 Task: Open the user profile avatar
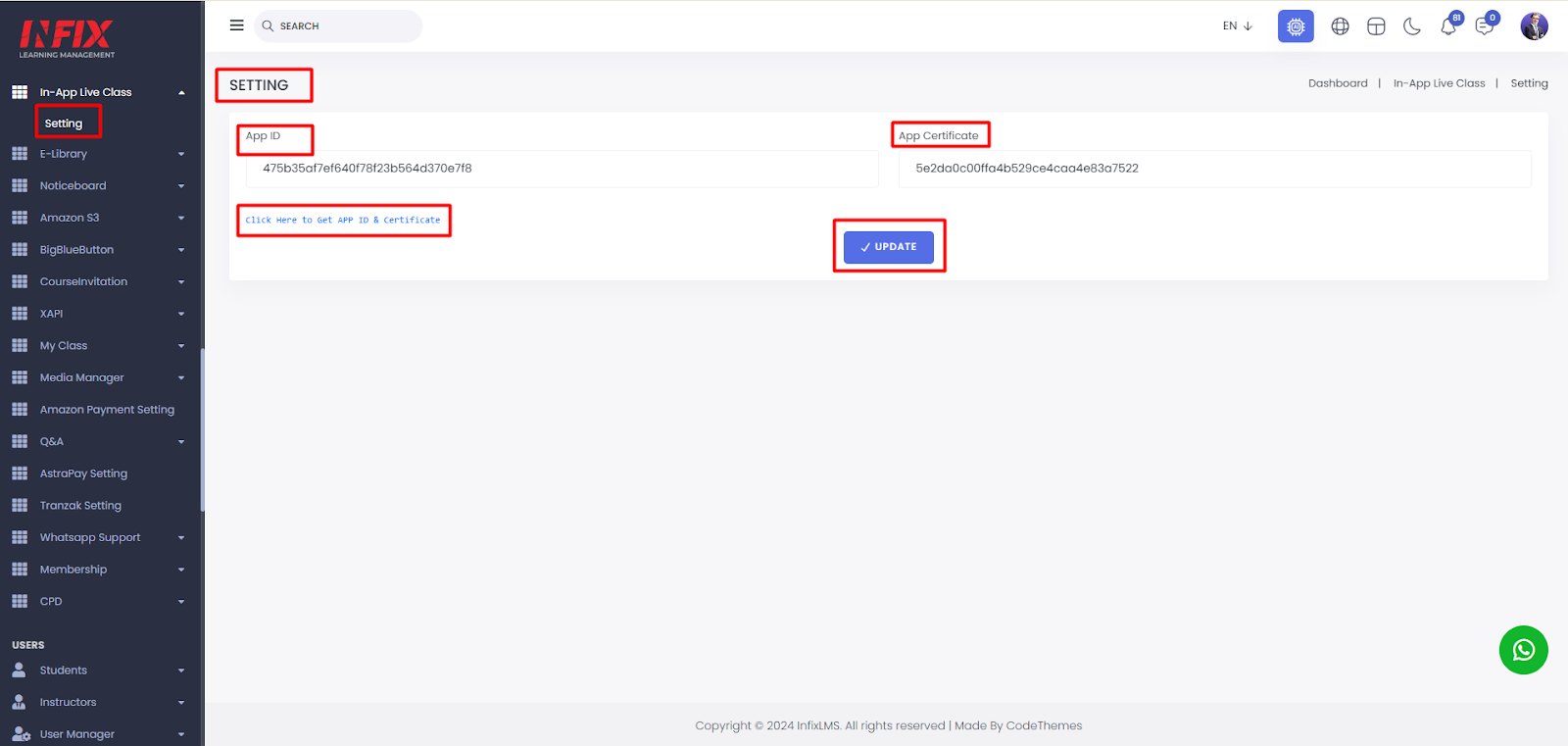1534,26
